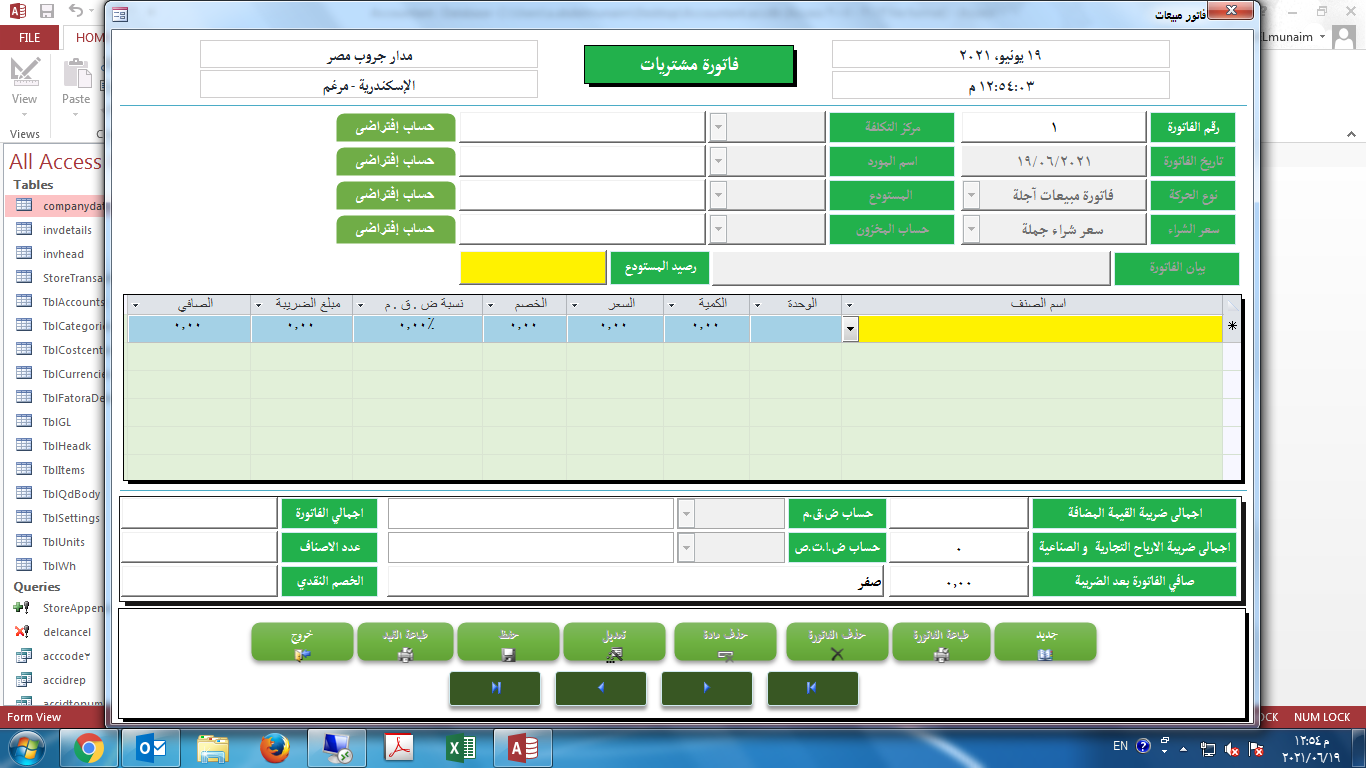The height and width of the screenshot is (768, 1366).
Task: Open the حساب ض.ق.م VAT account dropdown
Action: [x=686, y=513]
